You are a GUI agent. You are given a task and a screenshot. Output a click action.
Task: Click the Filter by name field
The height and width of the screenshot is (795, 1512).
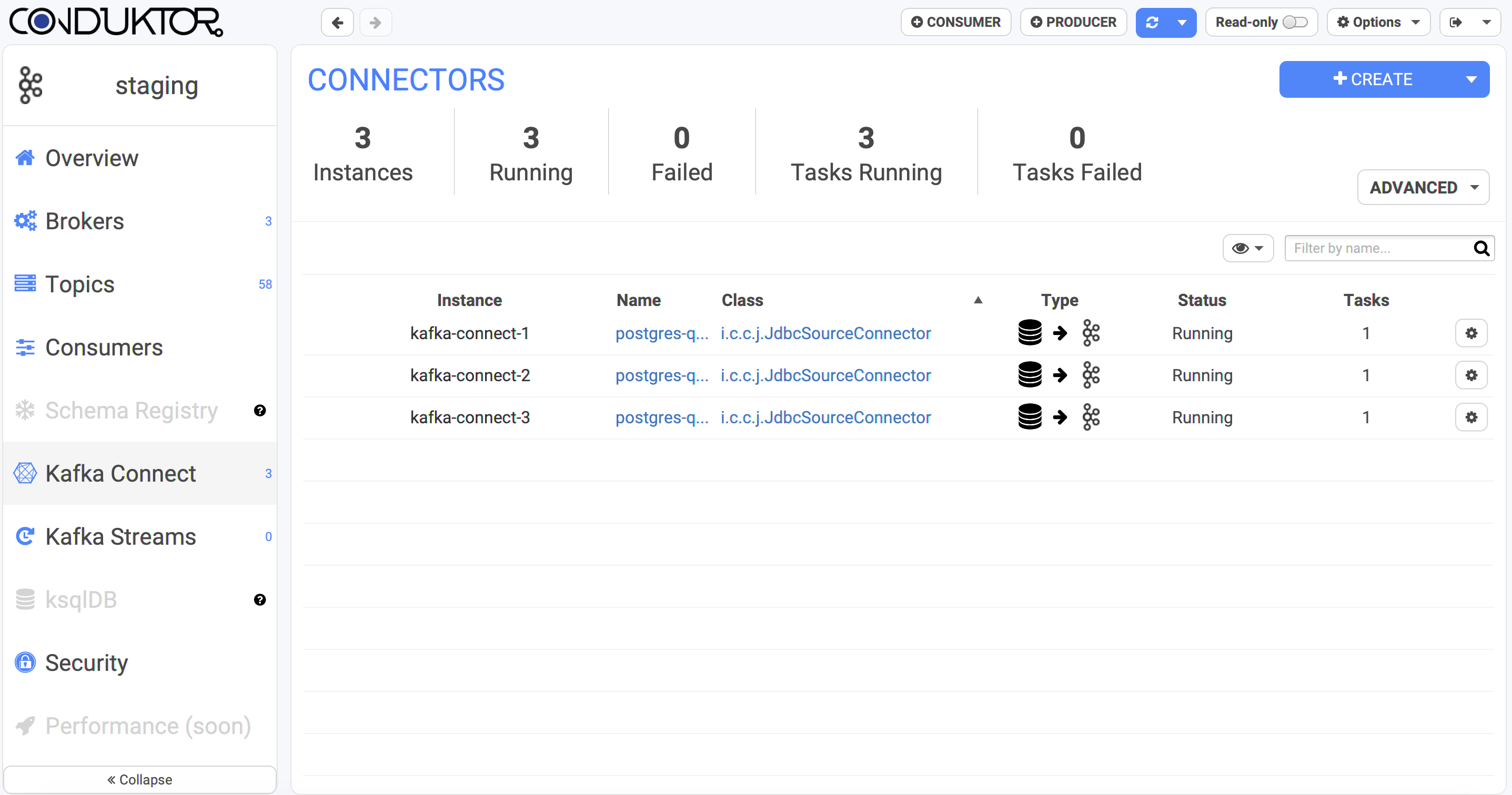[1376, 248]
